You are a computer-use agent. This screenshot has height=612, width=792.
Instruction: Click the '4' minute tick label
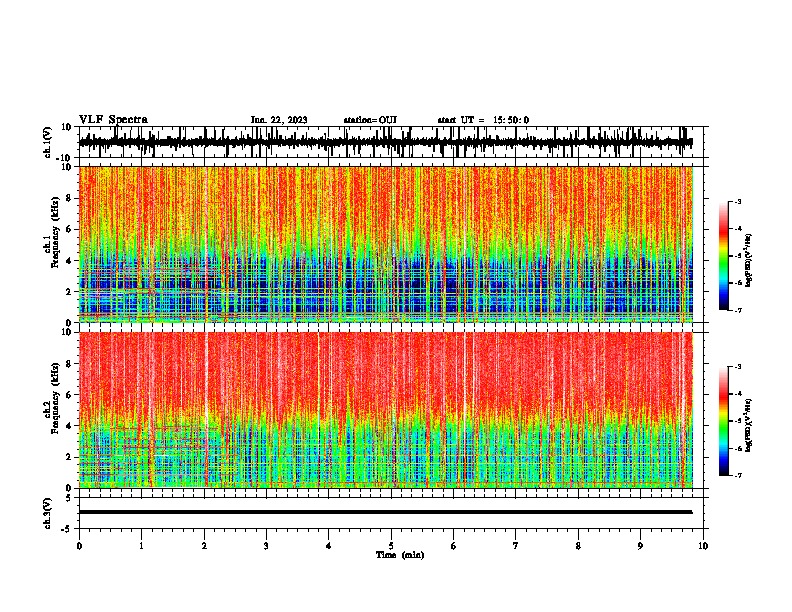tap(329, 546)
